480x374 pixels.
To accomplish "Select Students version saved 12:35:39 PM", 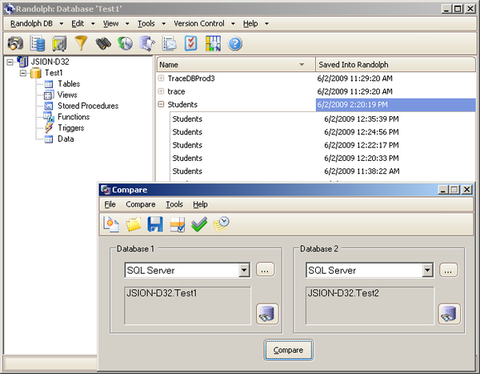I will [323, 119].
